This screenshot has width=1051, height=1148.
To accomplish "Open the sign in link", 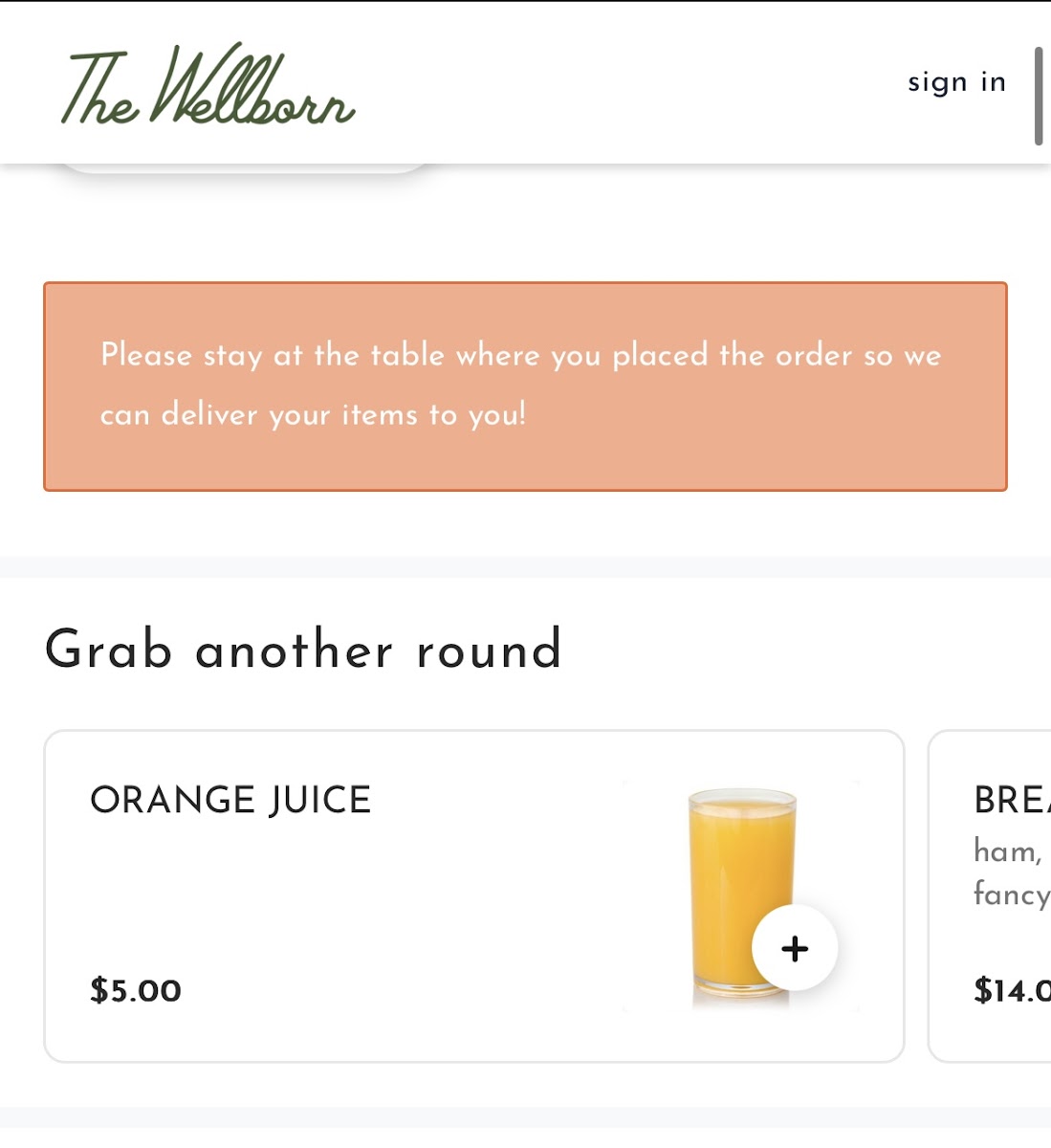I will tap(956, 82).
